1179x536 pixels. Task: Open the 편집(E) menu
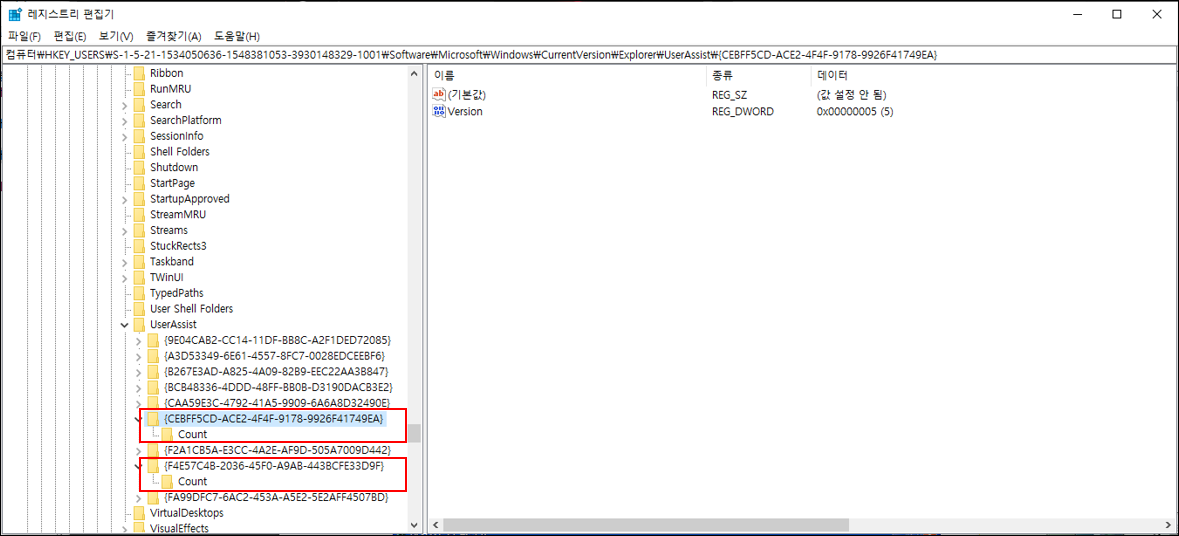pos(70,36)
